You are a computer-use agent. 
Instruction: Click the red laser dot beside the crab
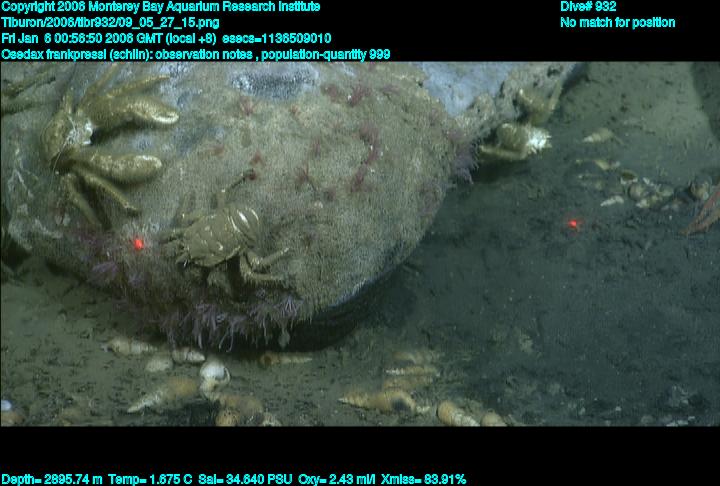138,244
